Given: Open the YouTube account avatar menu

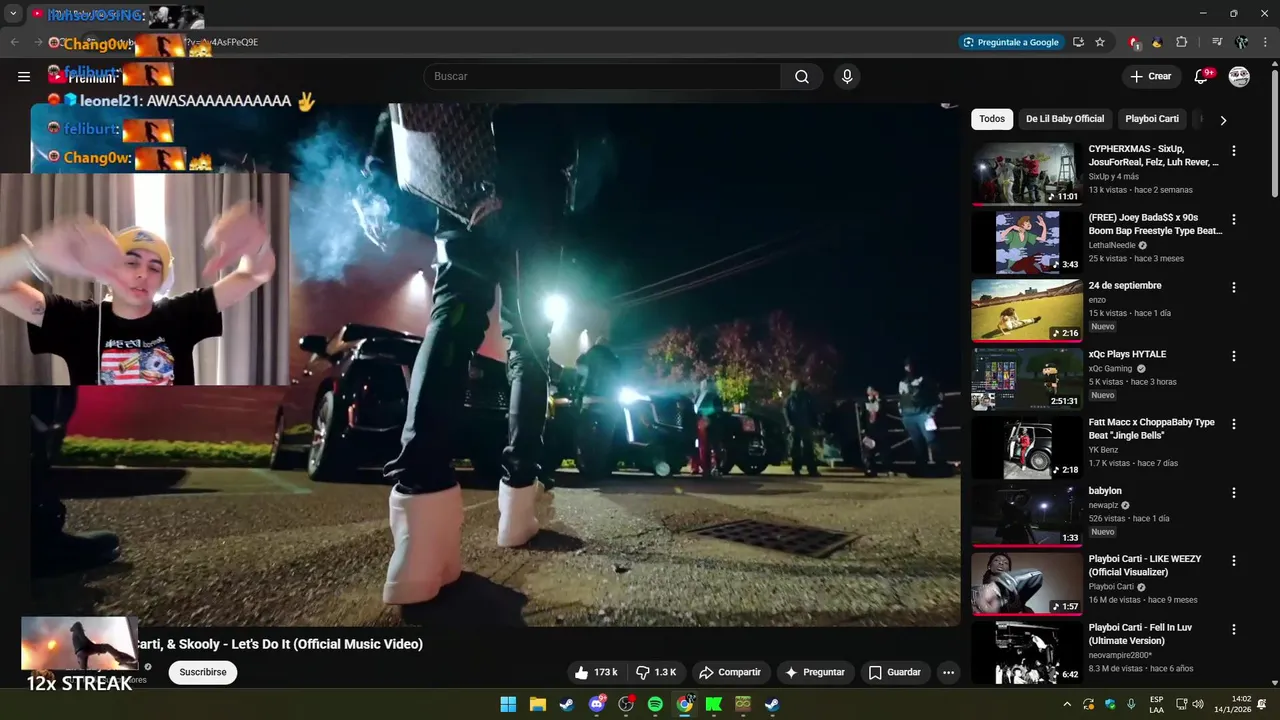Looking at the screenshot, I should [1239, 76].
